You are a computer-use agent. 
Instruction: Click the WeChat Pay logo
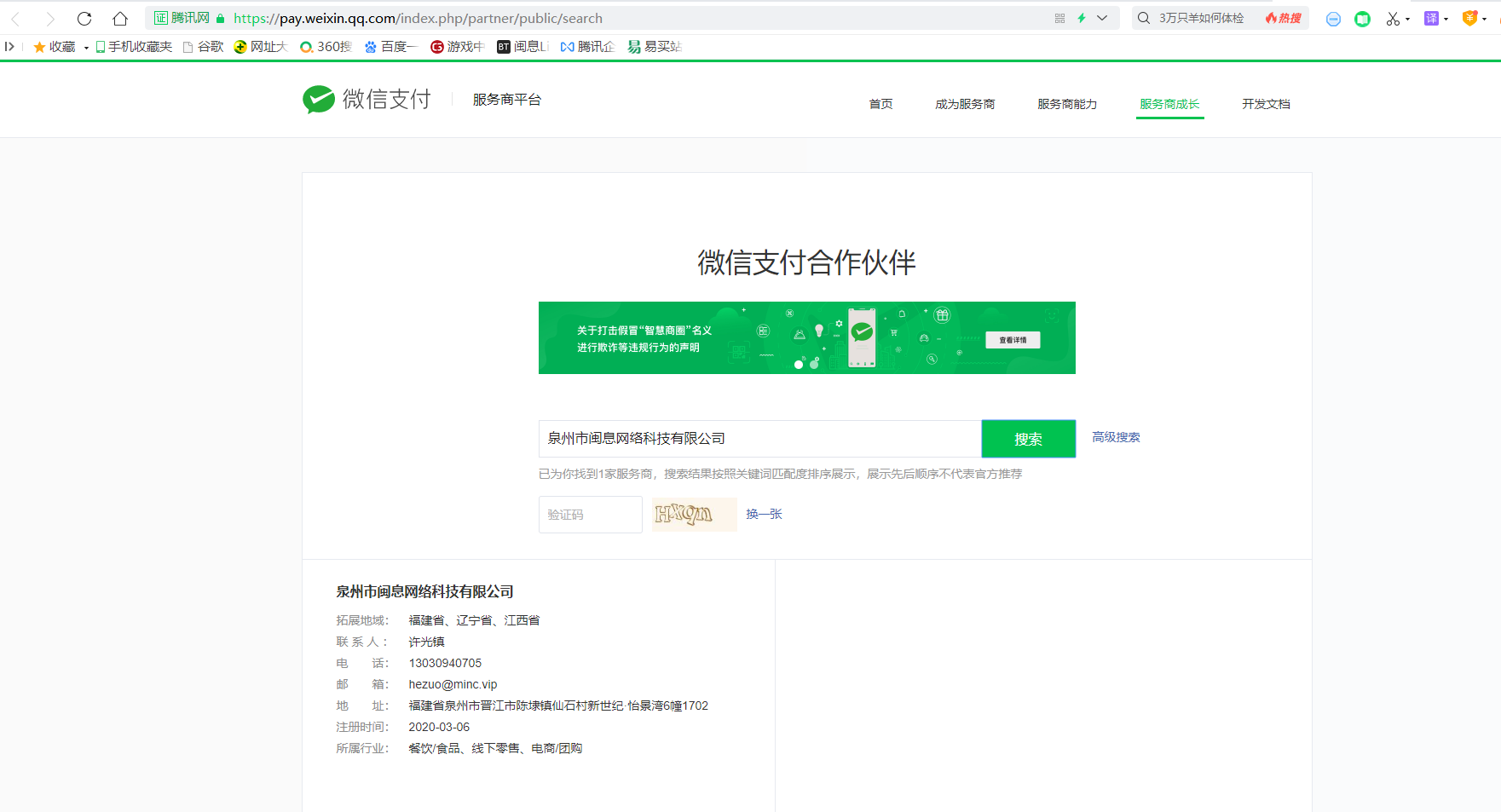pyautogui.click(x=367, y=100)
